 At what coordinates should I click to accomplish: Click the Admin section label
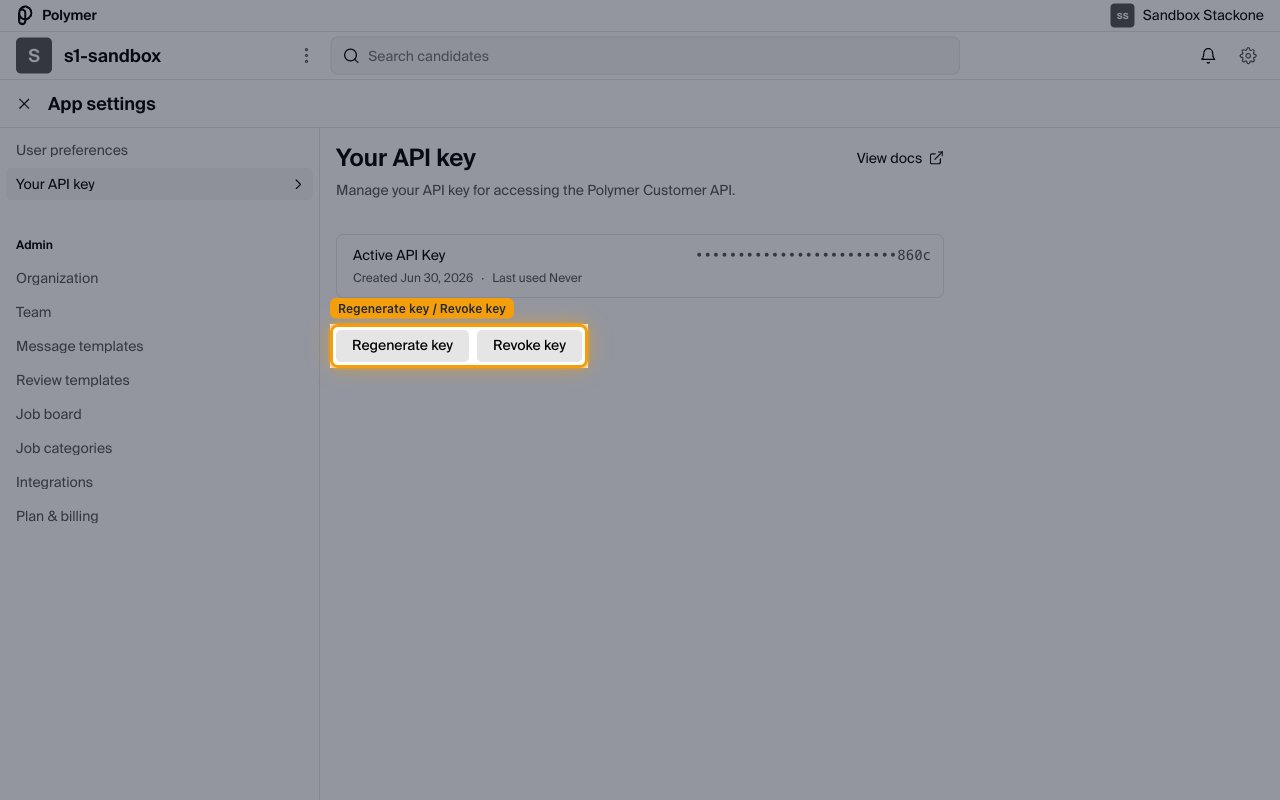[x=34, y=245]
